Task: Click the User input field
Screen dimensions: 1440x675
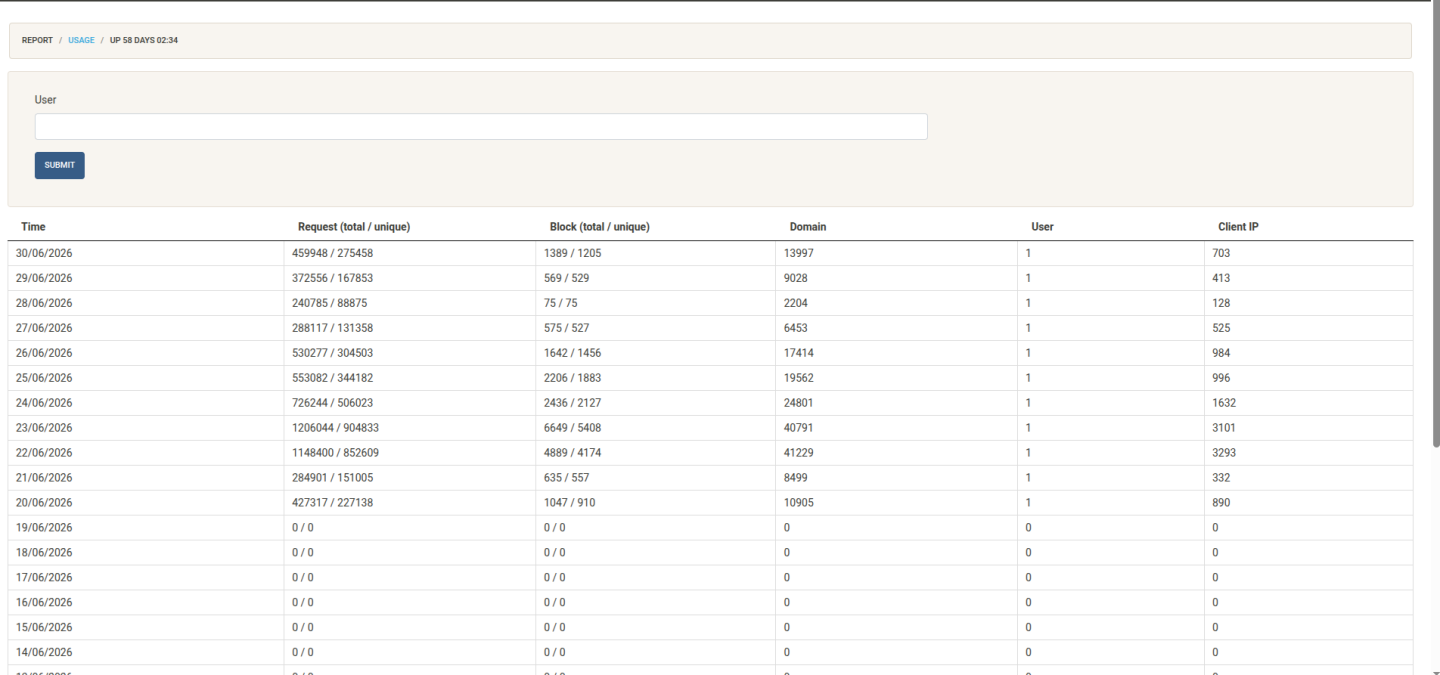Action: 481,126
